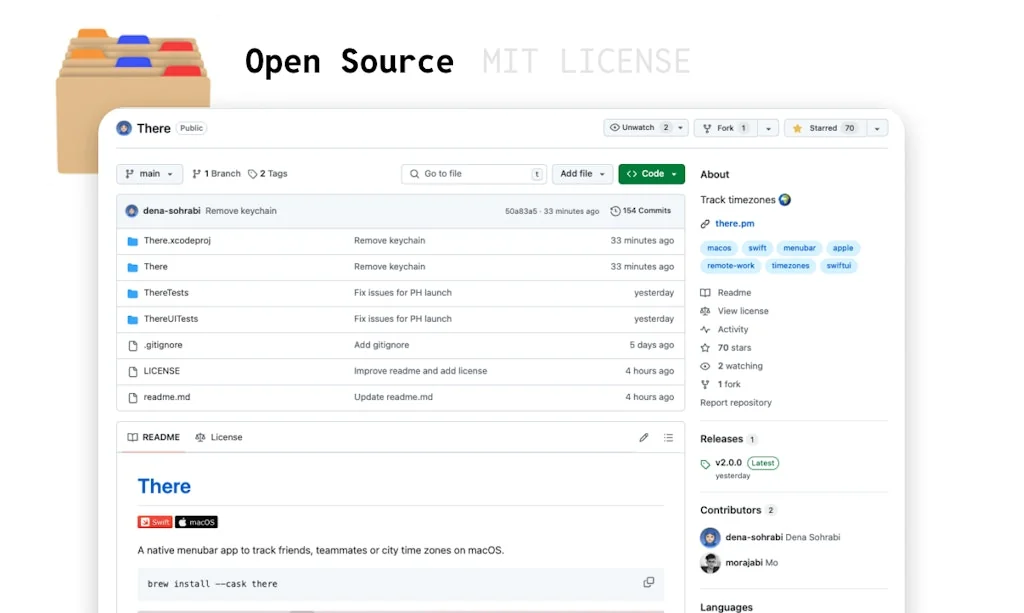This screenshot has width=1024, height=613.
Task: Open the Add file dropdown
Action: 582,174
